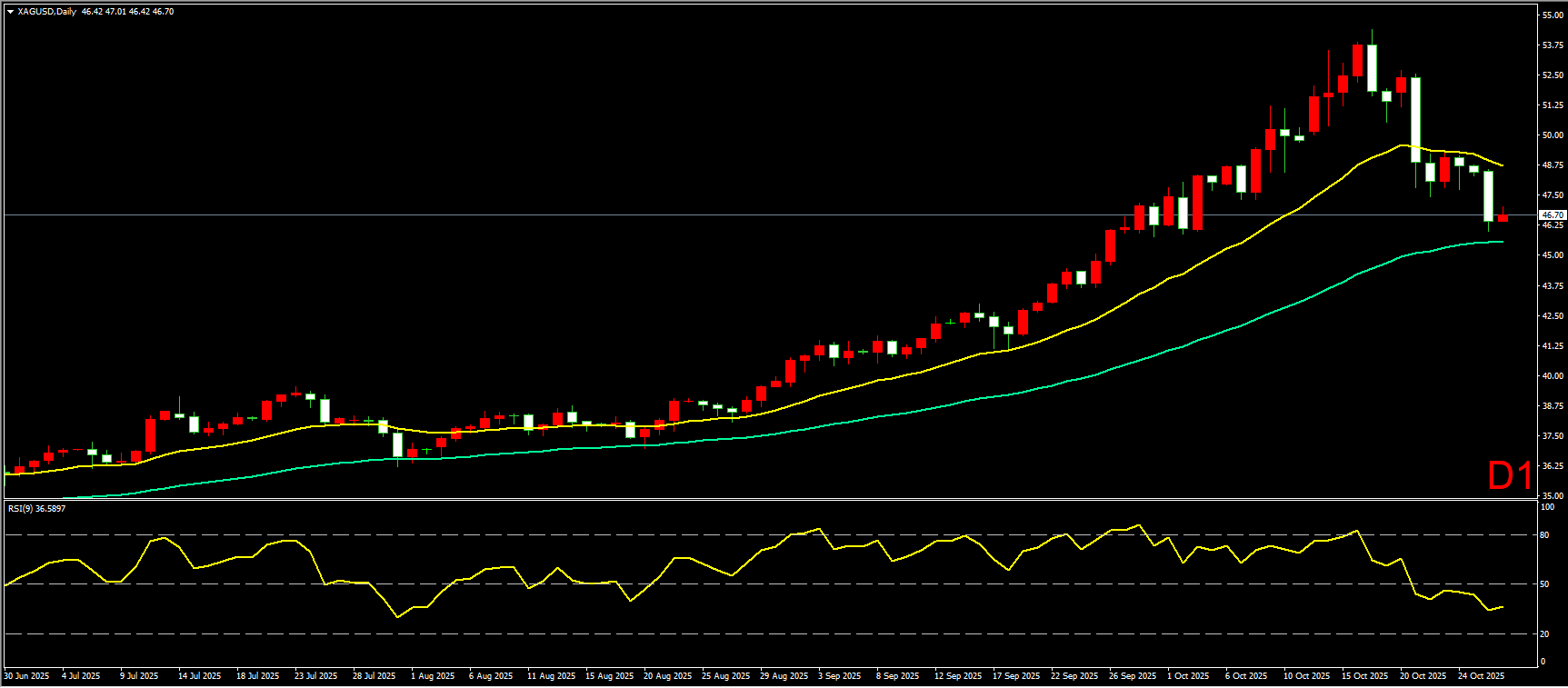Click the OHLC values in chart header
This screenshot has height=688, width=1568.
tap(127, 12)
